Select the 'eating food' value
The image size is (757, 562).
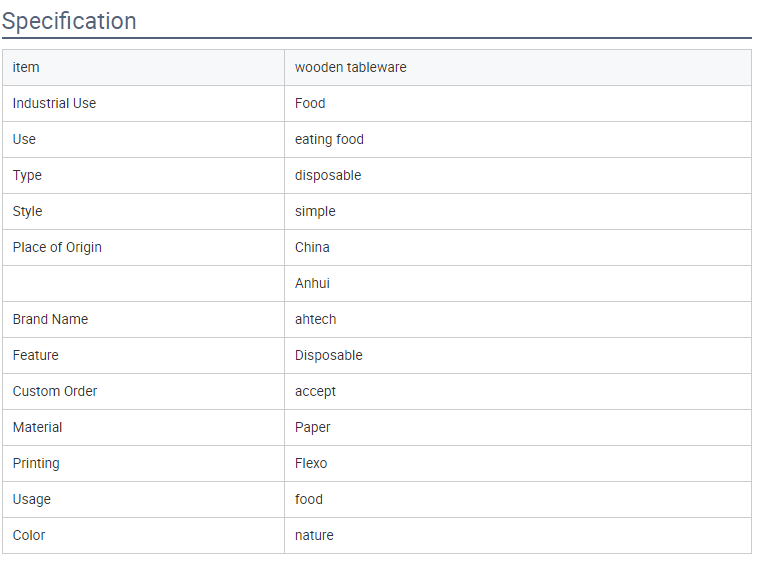329,140
